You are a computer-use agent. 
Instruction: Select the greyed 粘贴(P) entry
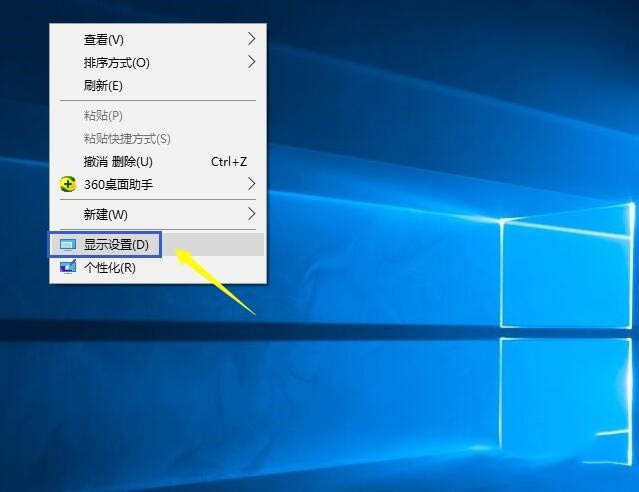click(x=158, y=116)
